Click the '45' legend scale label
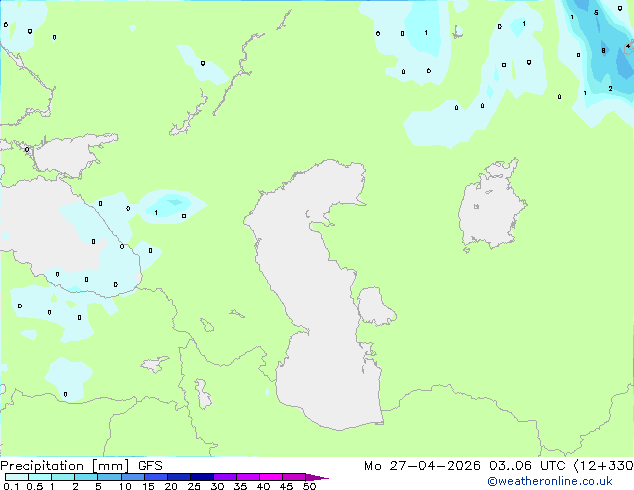This screenshot has height=490, width=634. [x=286, y=486]
